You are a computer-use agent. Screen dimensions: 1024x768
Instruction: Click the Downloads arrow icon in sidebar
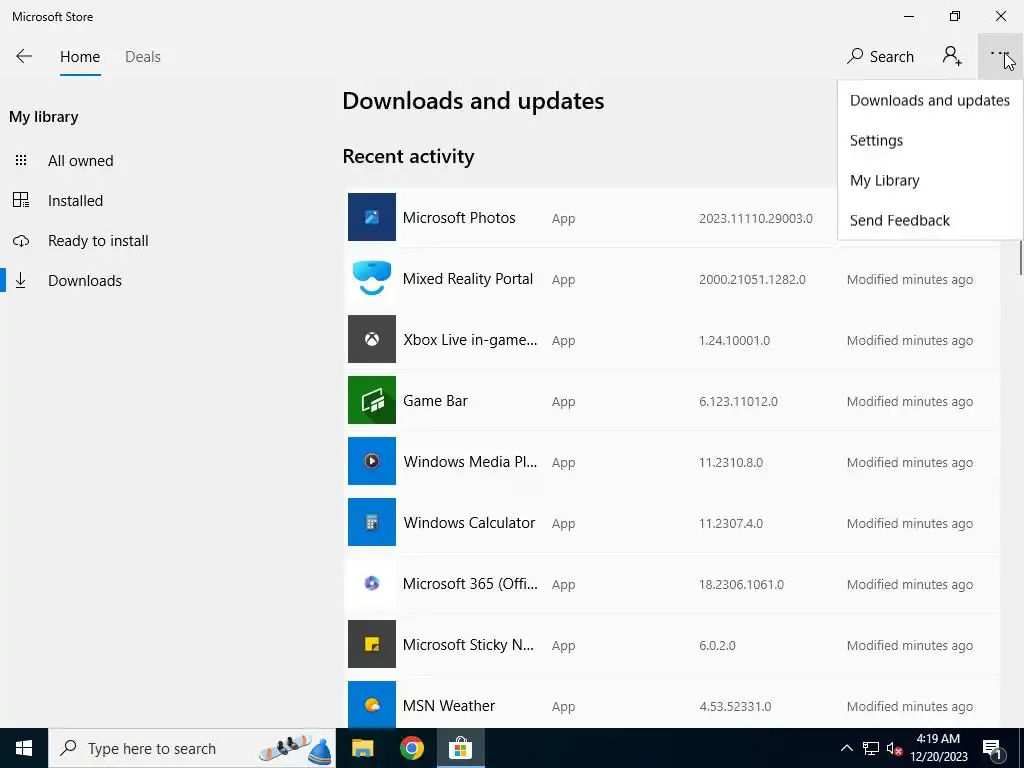[x=21, y=281]
